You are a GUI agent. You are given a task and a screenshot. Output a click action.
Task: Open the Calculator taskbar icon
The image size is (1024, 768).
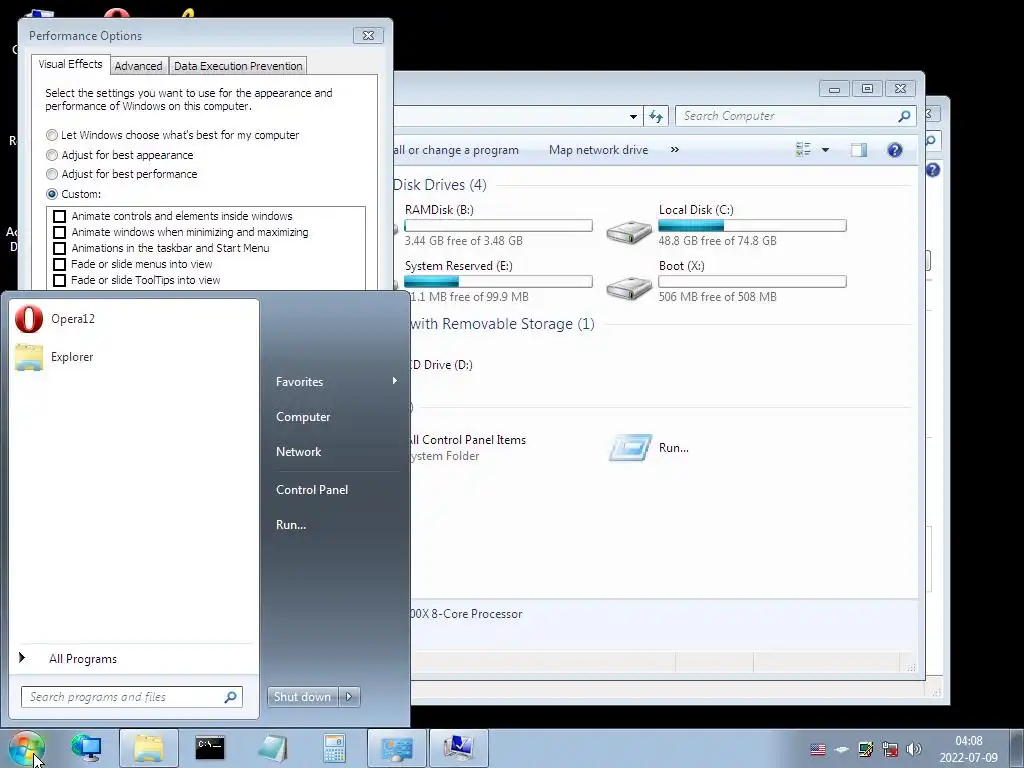[334, 748]
